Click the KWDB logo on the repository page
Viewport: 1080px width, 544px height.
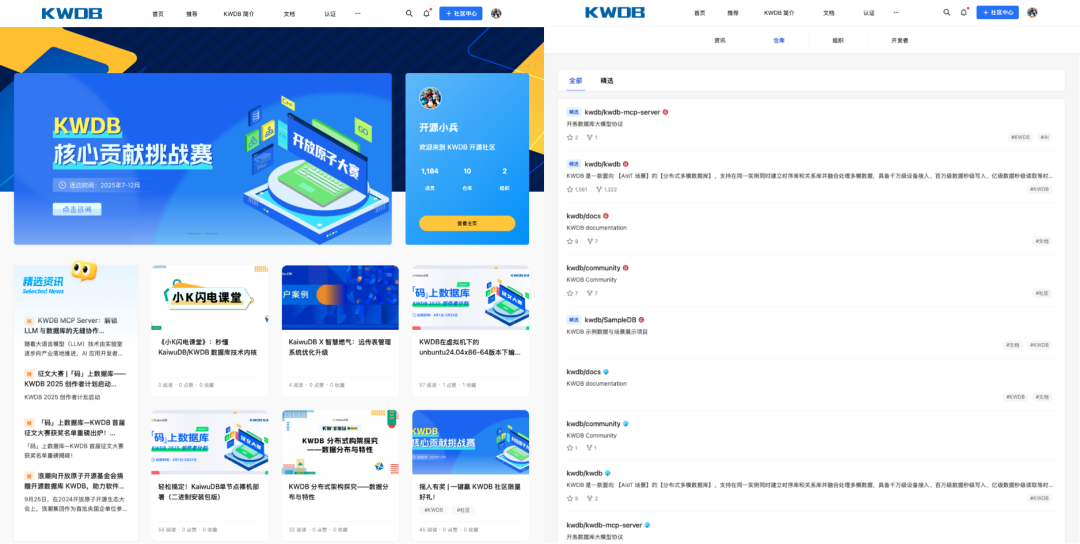pos(615,12)
